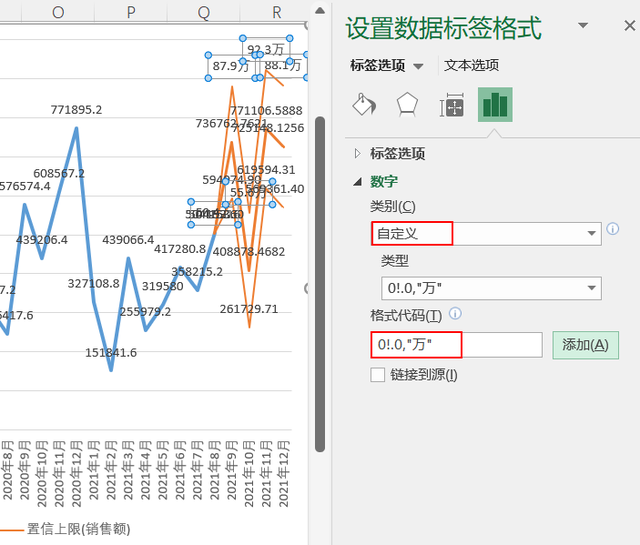
Task: Click the 771895.2 data label
Action: tap(76, 110)
